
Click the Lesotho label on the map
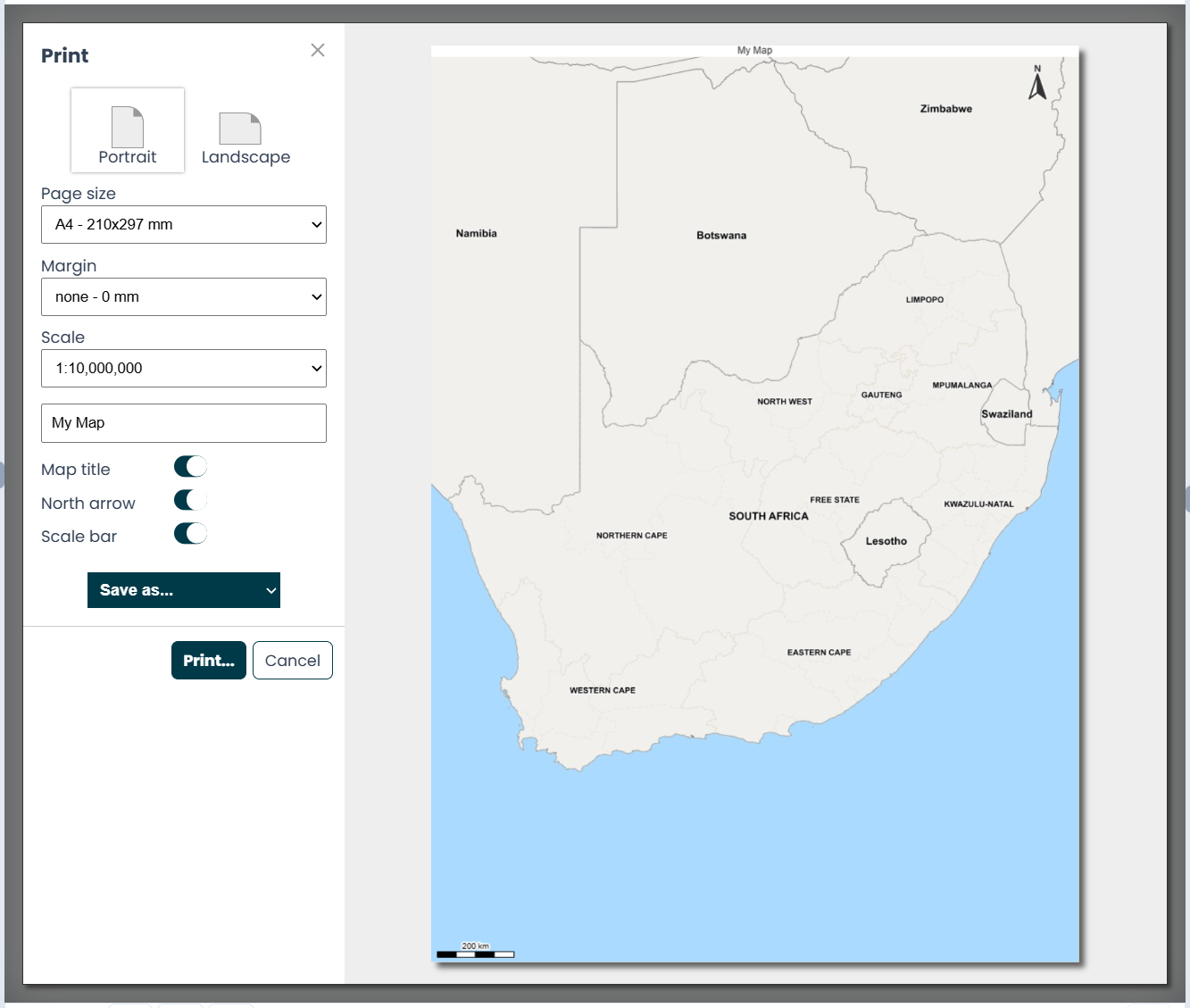(886, 541)
